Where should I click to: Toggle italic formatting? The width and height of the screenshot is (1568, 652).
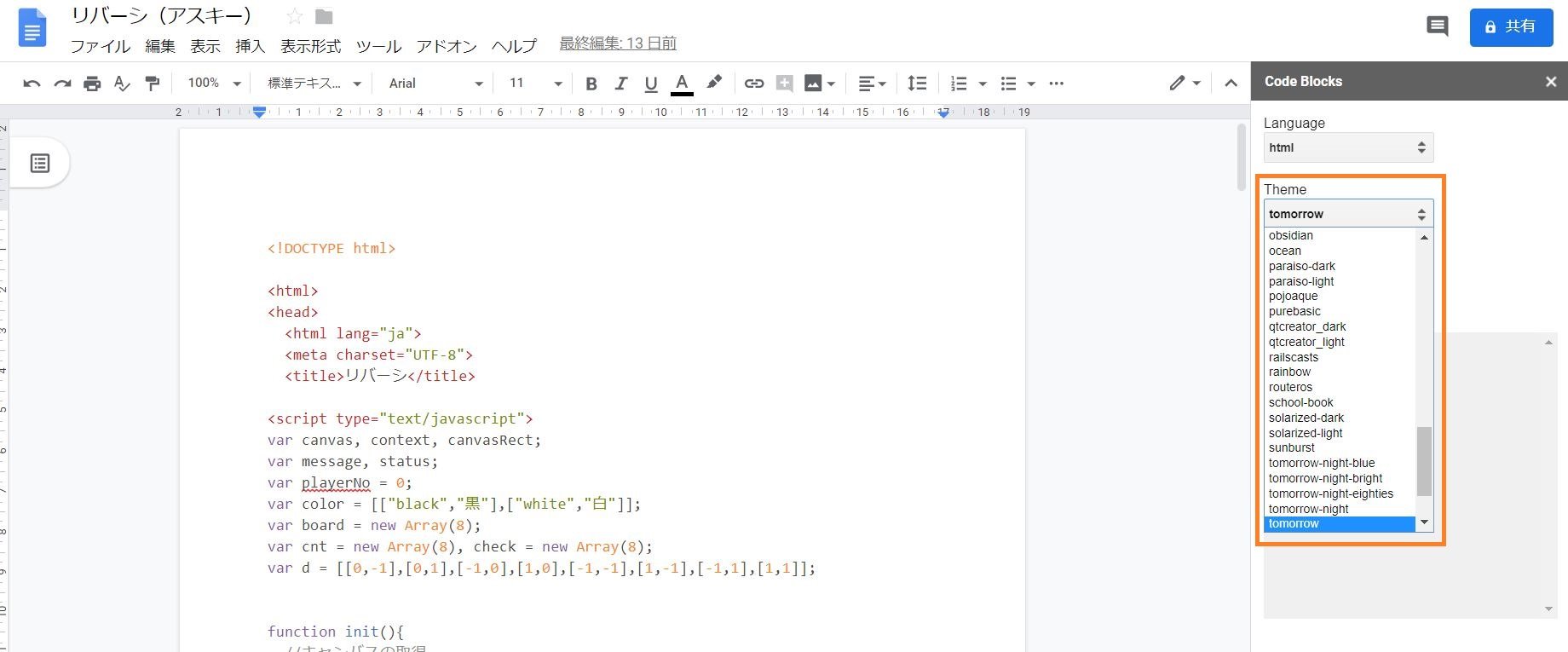(x=621, y=84)
